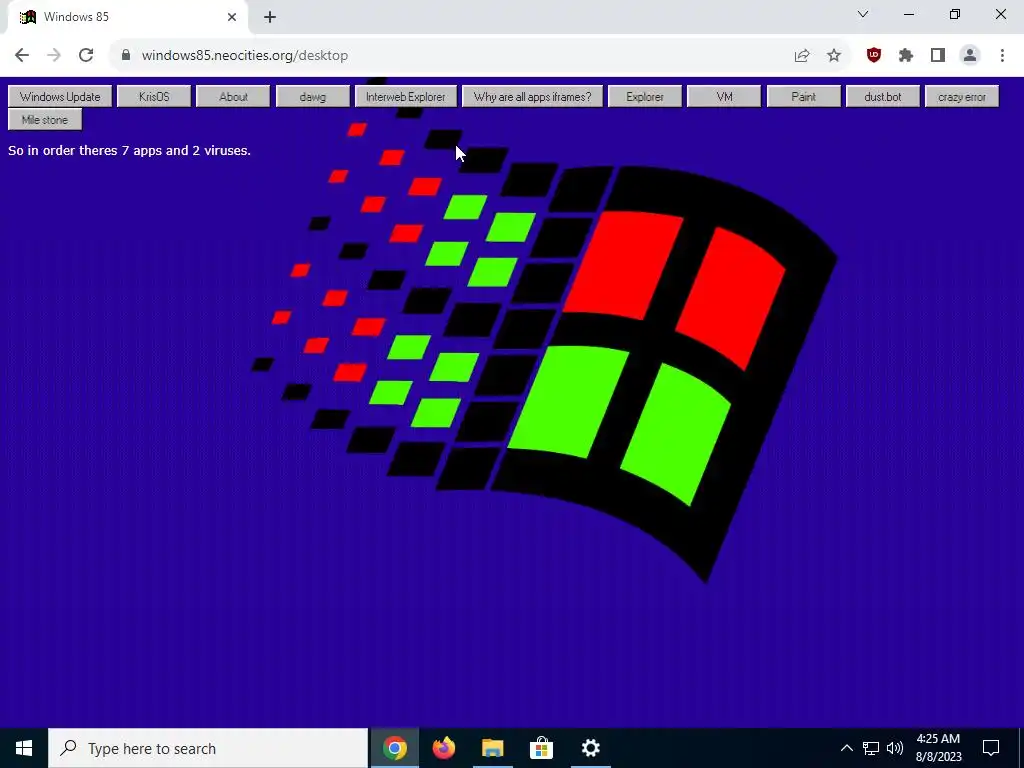Share this page using the share icon

click(802, 56)
